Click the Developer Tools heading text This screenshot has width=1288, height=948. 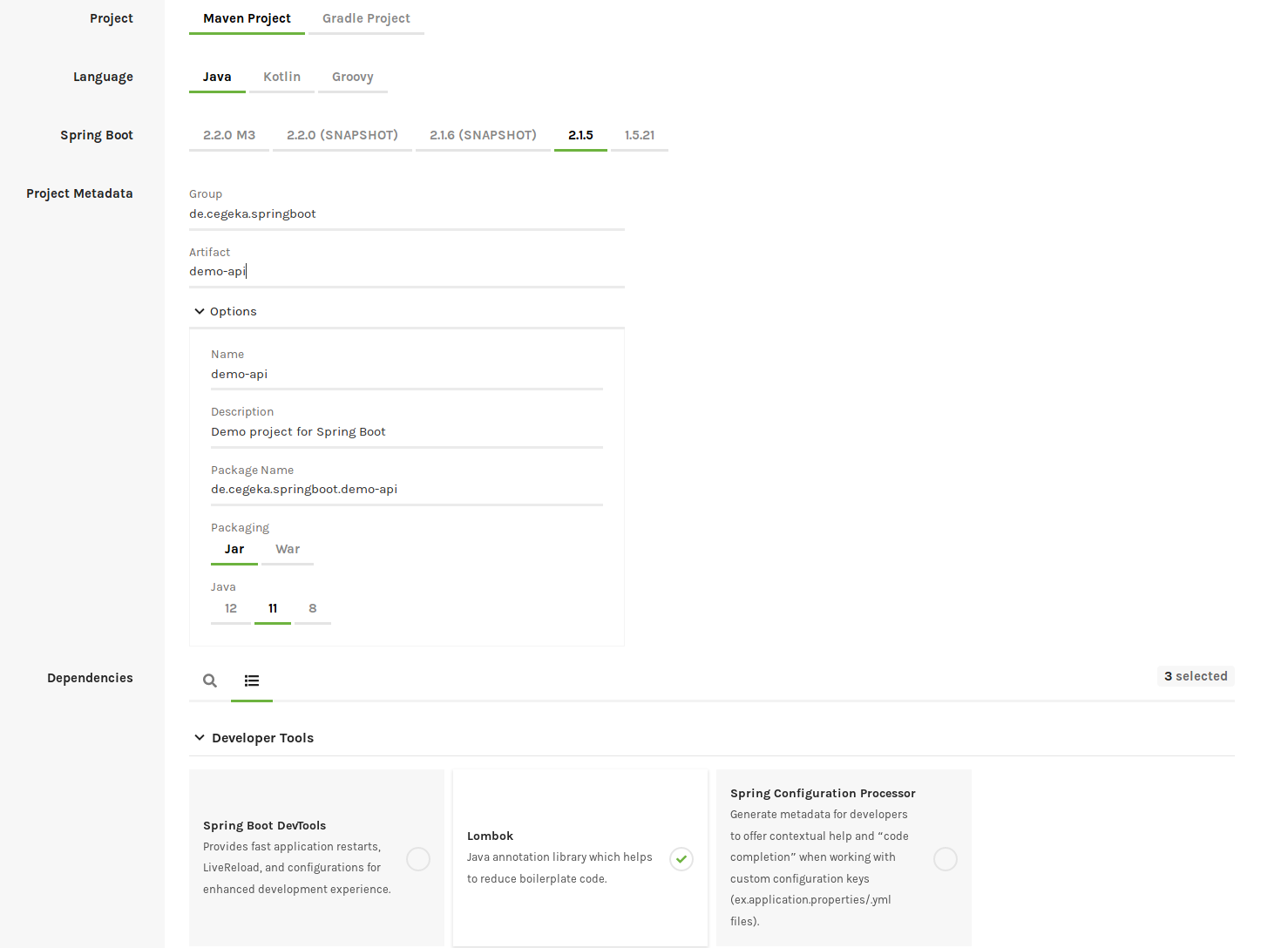click(262, 738)
